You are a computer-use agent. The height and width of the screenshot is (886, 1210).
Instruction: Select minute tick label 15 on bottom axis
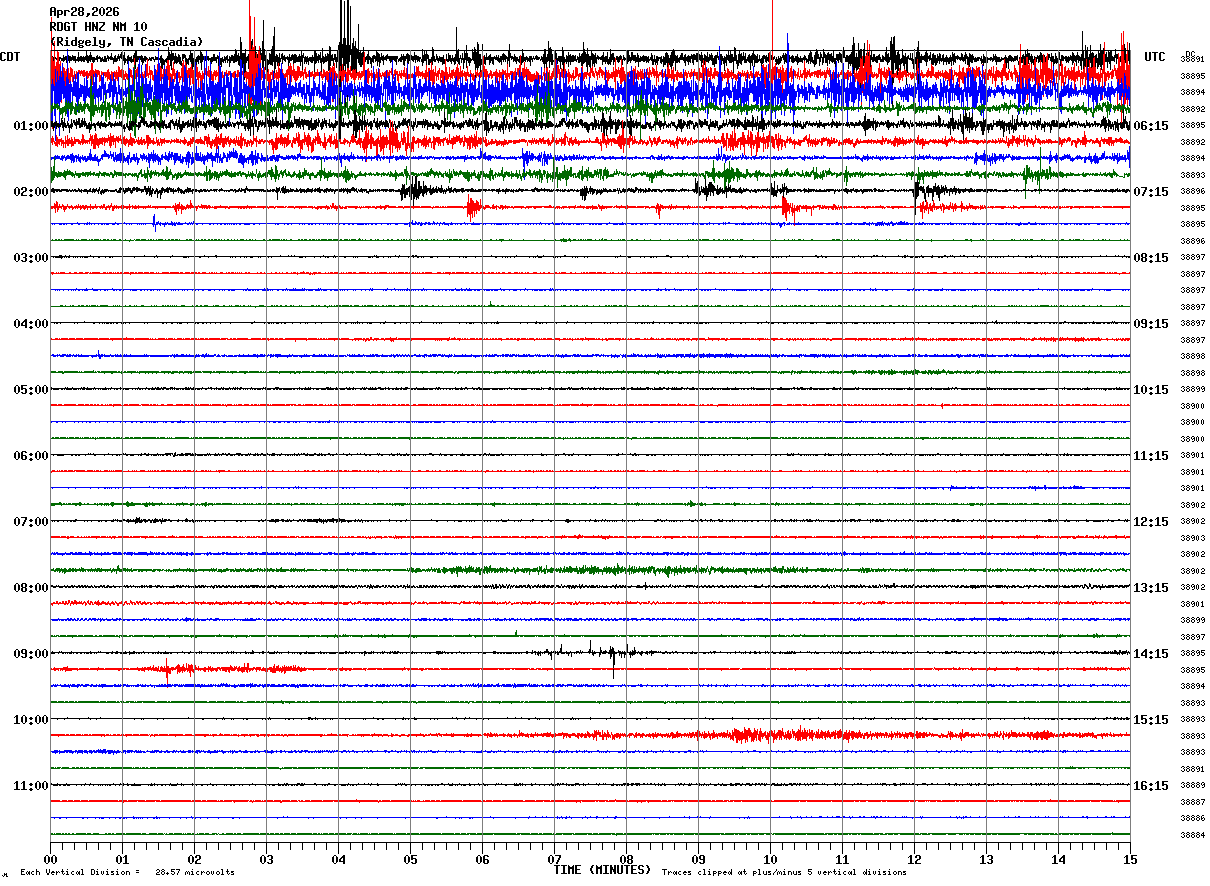(1130, 859)
